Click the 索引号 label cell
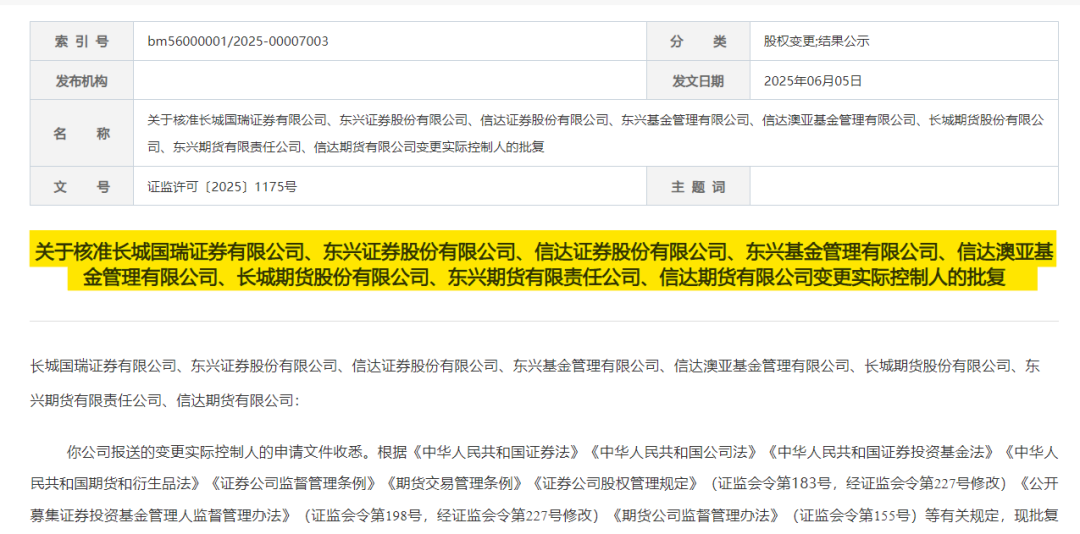 [81, 41]
